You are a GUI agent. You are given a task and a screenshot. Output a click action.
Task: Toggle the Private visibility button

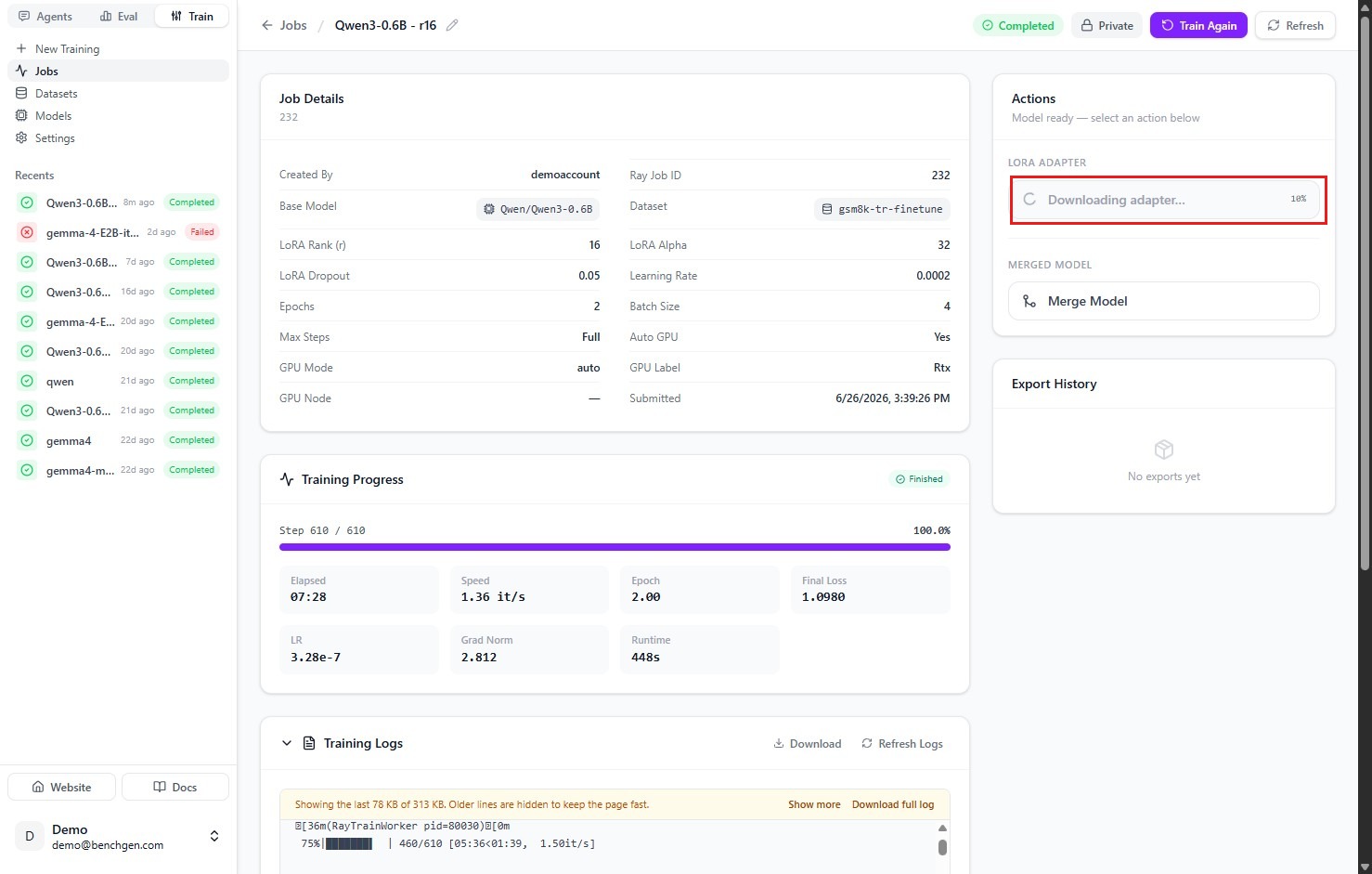(x=1107, y=25)
